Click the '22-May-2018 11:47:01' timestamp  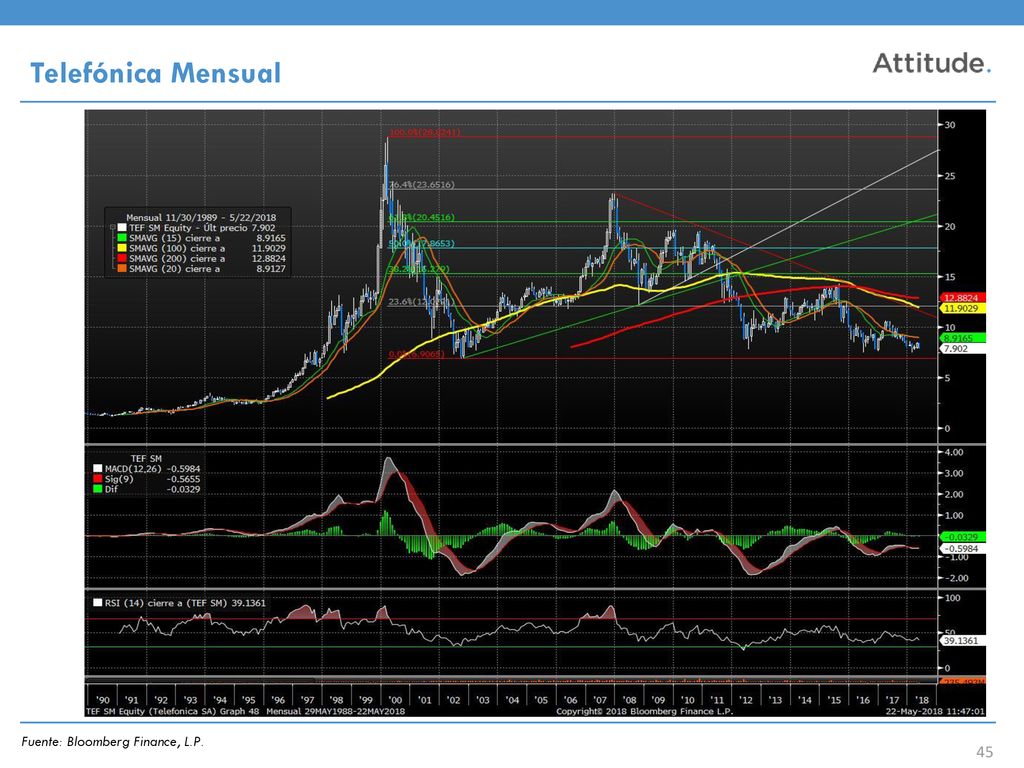pyautogui.click(x=935, y=711)
